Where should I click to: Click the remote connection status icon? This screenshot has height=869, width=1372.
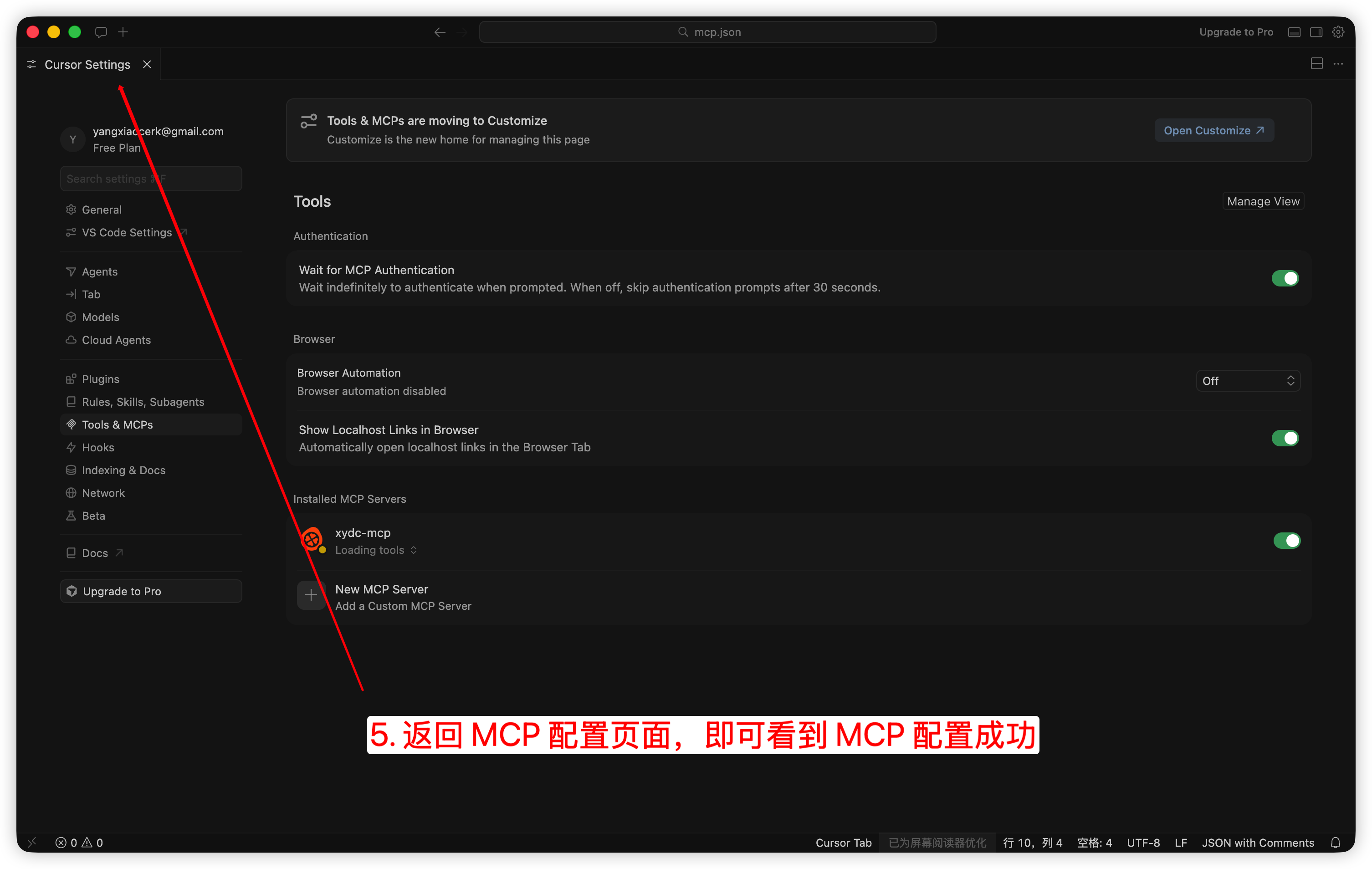(32, 843)
